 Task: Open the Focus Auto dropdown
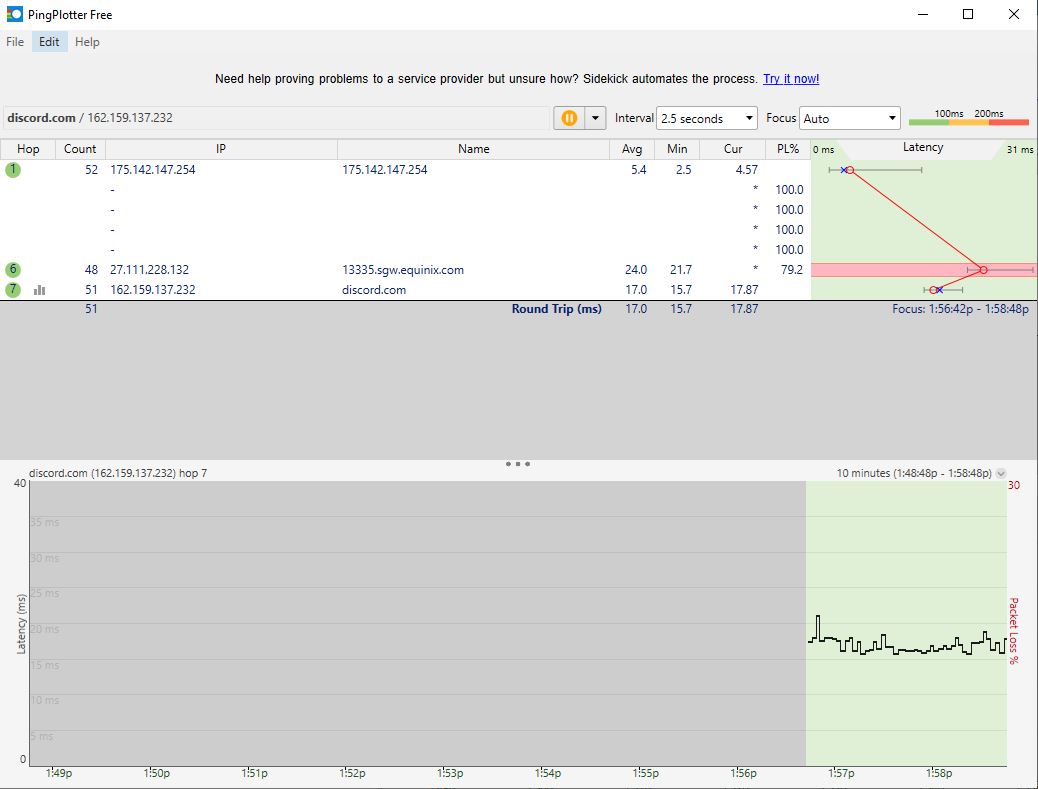[850, 118]
